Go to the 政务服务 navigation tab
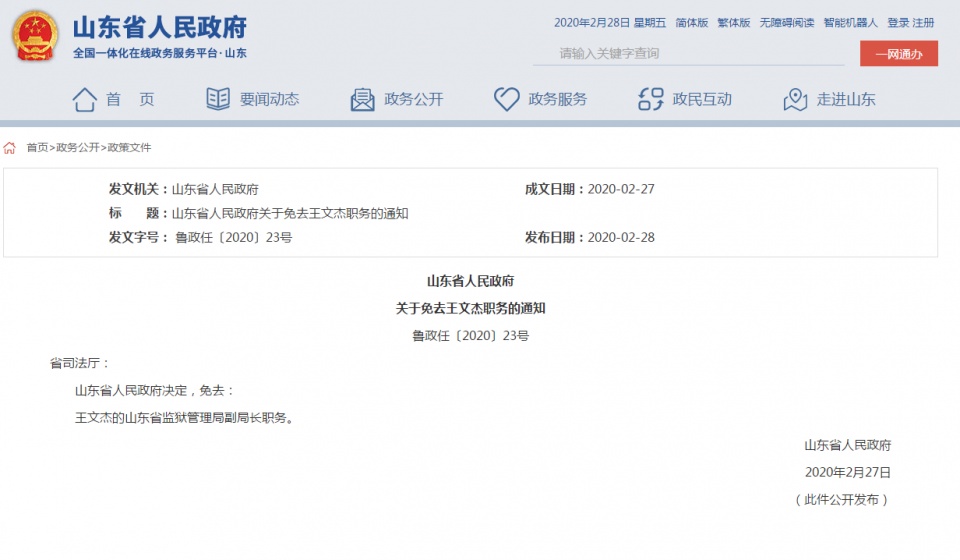 (557, 99)
